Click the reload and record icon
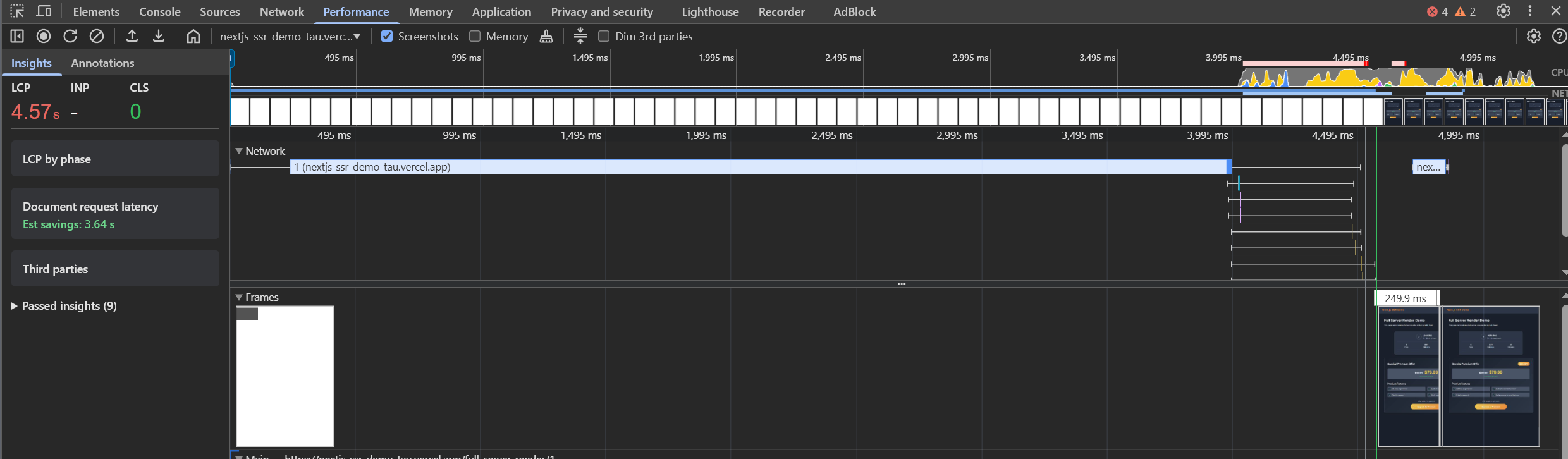 click(70, 36)
